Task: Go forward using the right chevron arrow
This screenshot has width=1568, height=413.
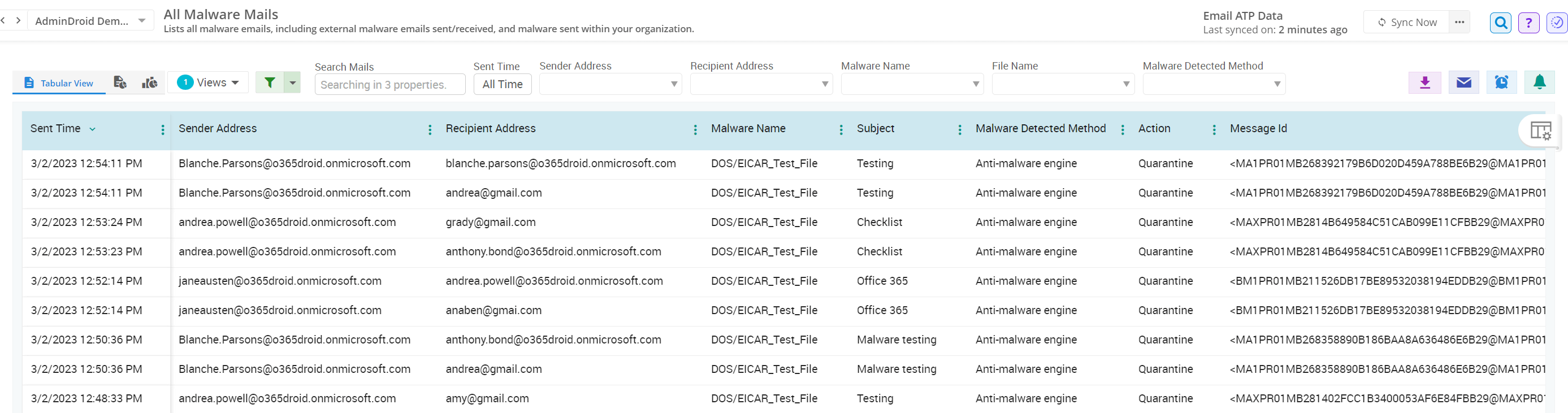Action: (19, 21)
